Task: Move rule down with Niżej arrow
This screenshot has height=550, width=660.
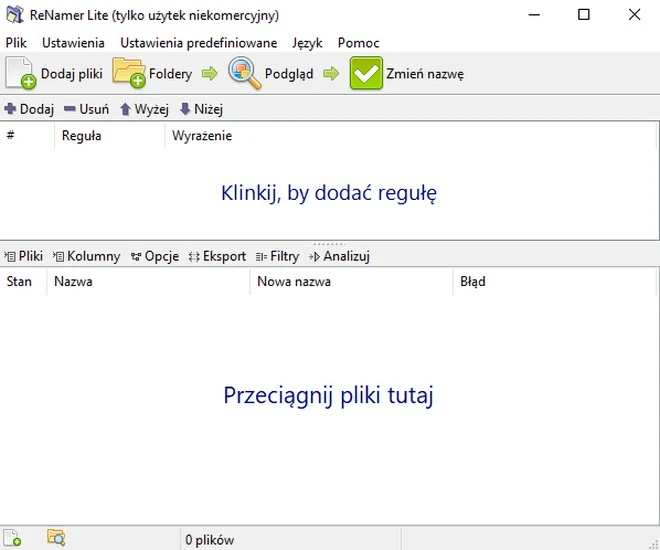Action: [x=200, y=109]
